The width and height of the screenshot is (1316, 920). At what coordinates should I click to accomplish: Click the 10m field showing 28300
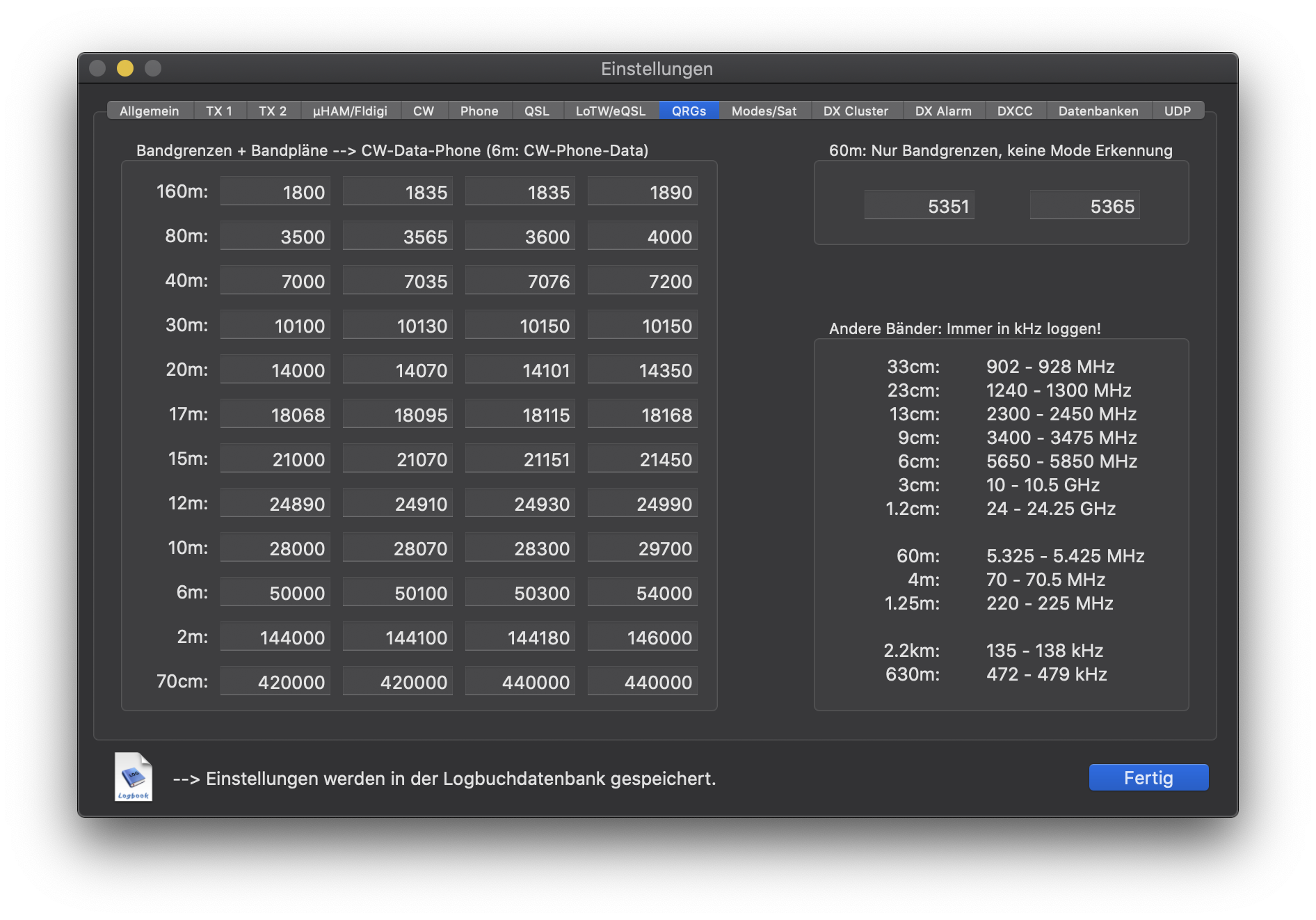point(520,548)
